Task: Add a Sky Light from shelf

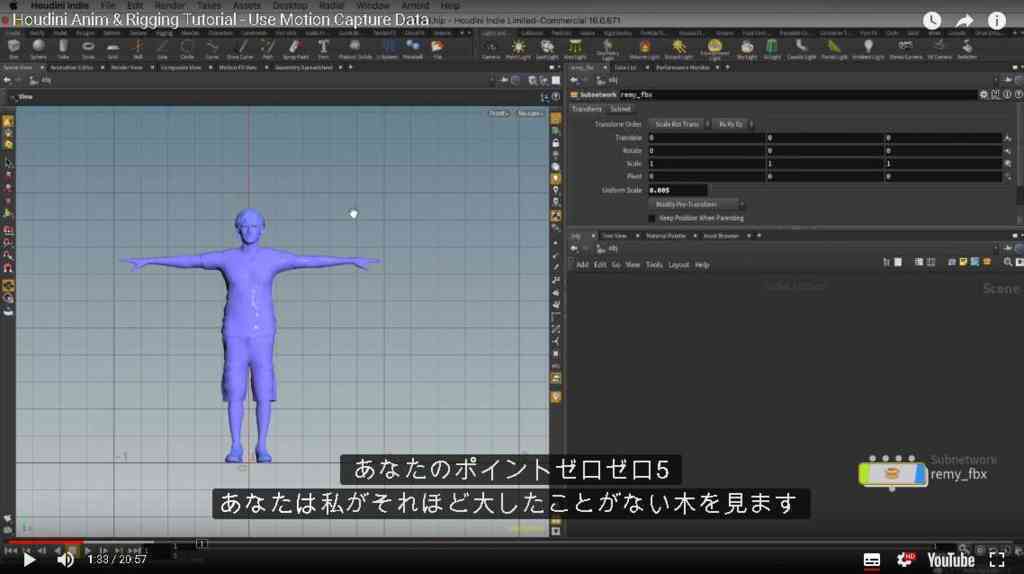Action: point(746,49)
